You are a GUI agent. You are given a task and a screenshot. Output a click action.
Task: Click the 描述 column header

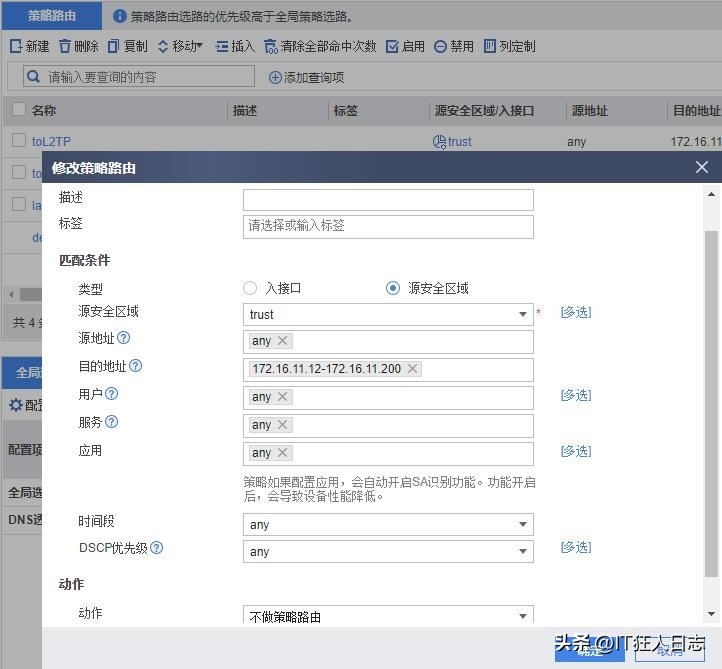(245, 111)
